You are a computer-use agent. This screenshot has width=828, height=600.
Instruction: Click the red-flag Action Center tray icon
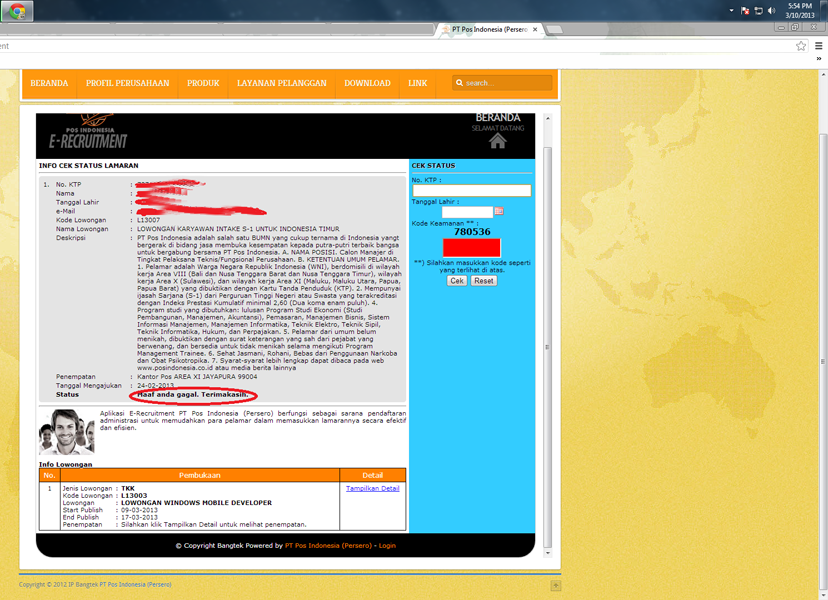click(745, 11)
